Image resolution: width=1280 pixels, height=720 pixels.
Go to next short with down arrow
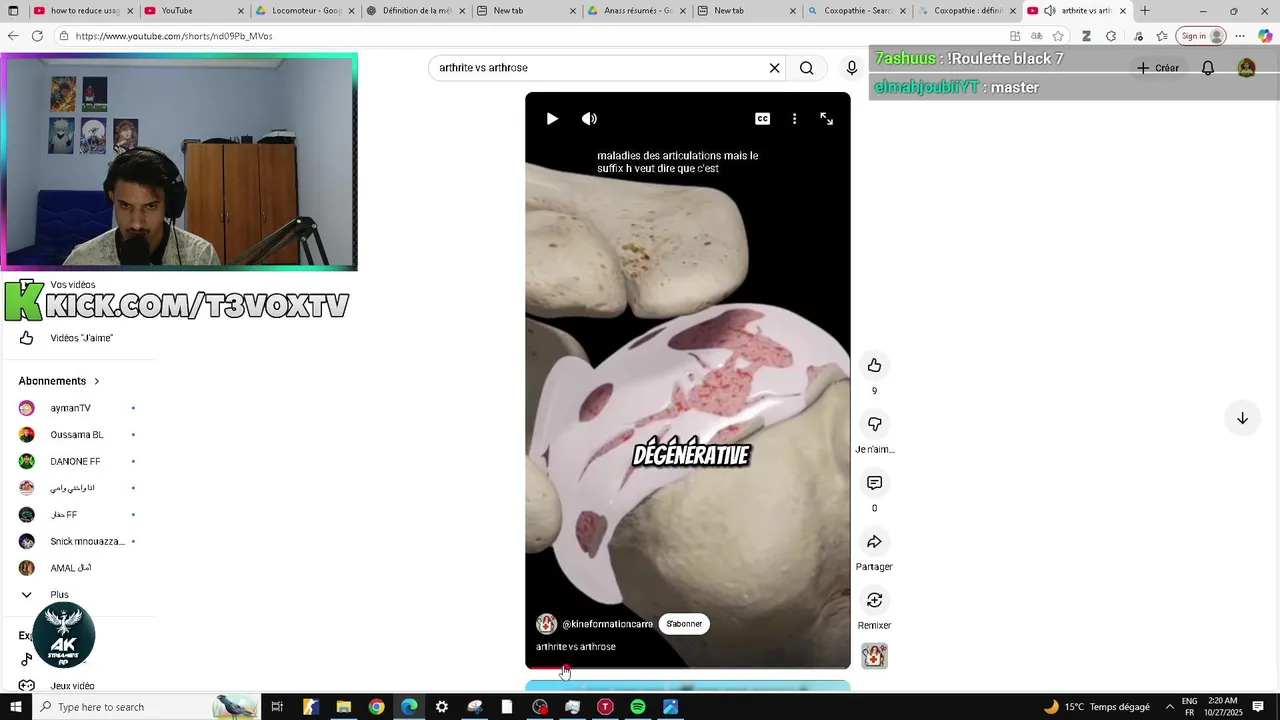click(x=1242, y=418)
